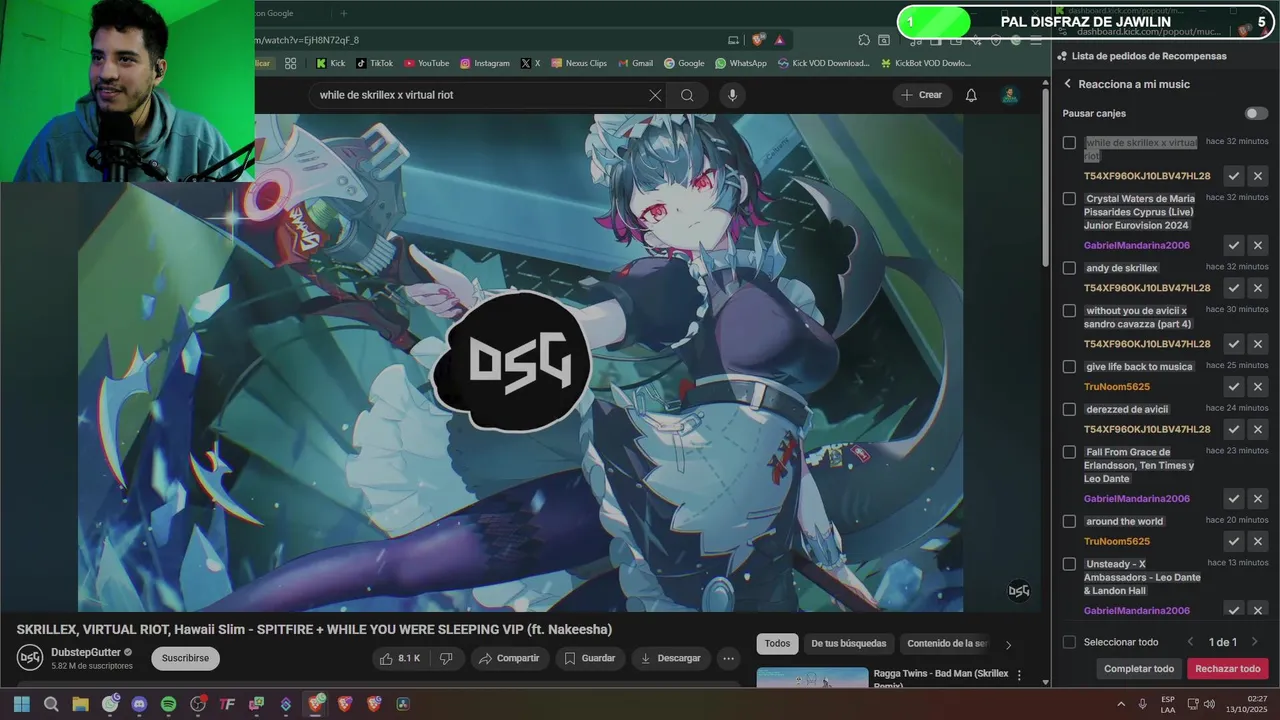Select the 'De tus búsquedas' chip
Viewport: 1280px width, 720px height.
tap(848, 644)
